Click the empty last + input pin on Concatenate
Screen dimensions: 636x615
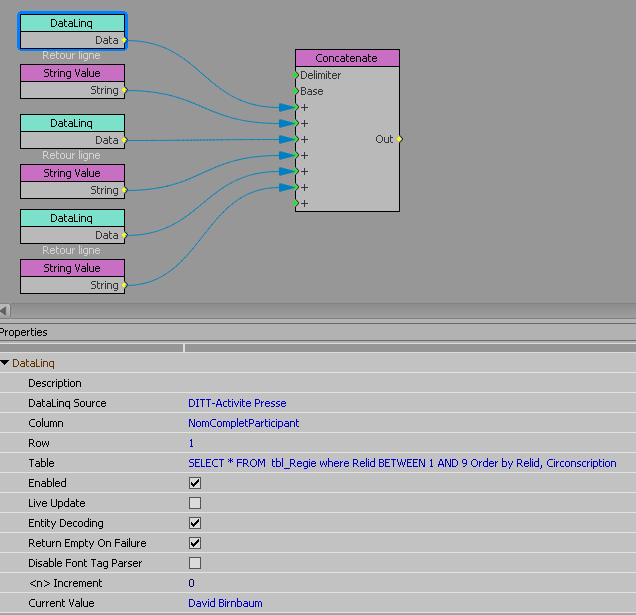click(x=296, y=203)
